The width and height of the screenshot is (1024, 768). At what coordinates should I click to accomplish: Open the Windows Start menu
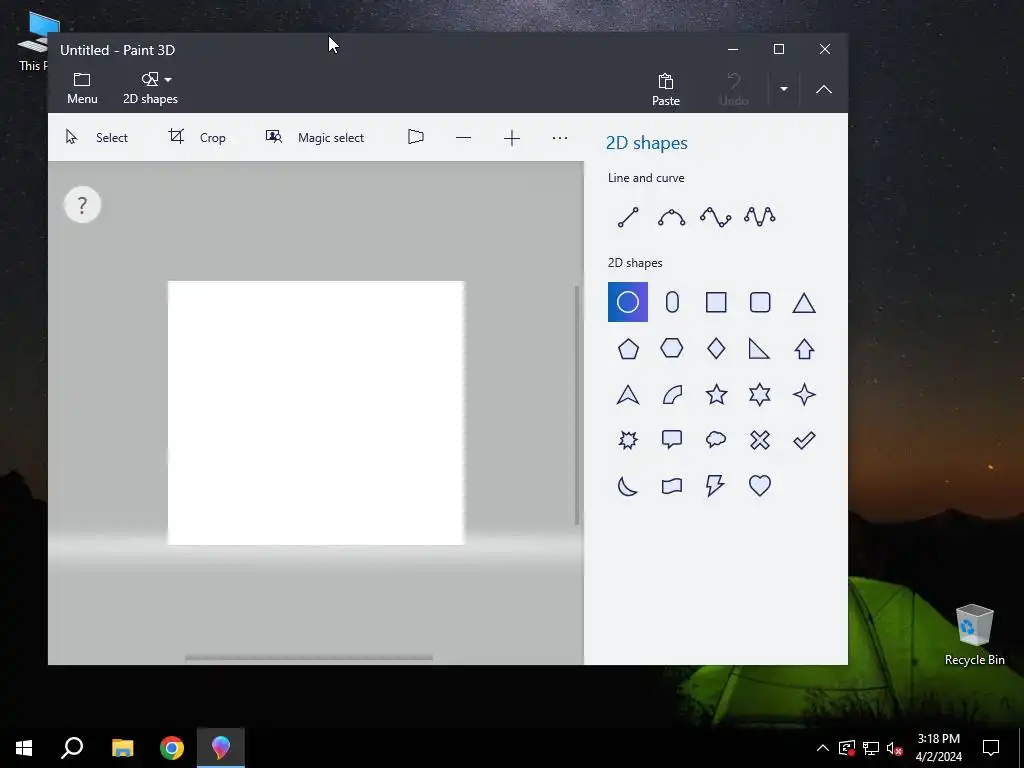point(24,748)
